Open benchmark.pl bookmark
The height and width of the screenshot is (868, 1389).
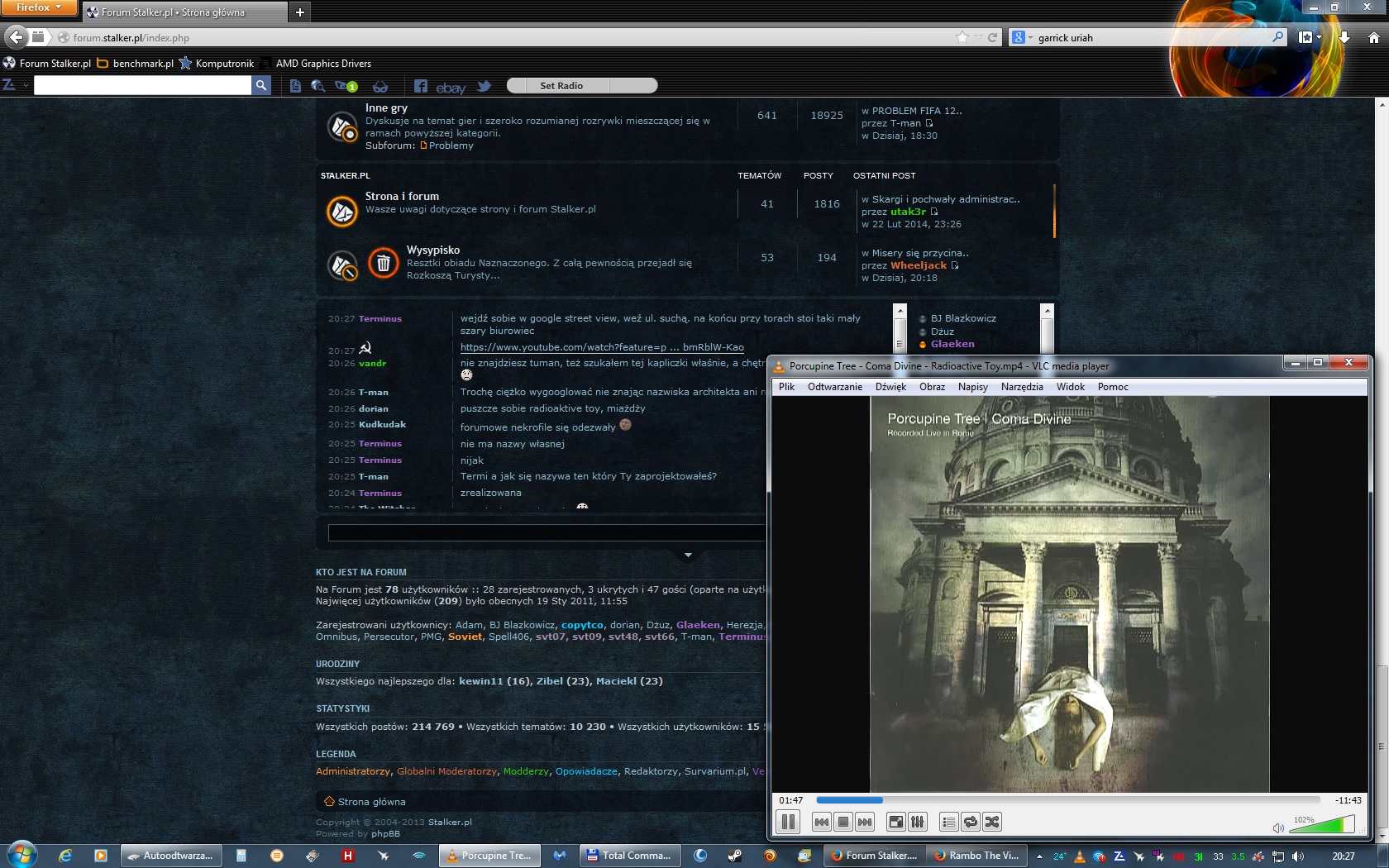pyautogui.click(x=135, y=63)
